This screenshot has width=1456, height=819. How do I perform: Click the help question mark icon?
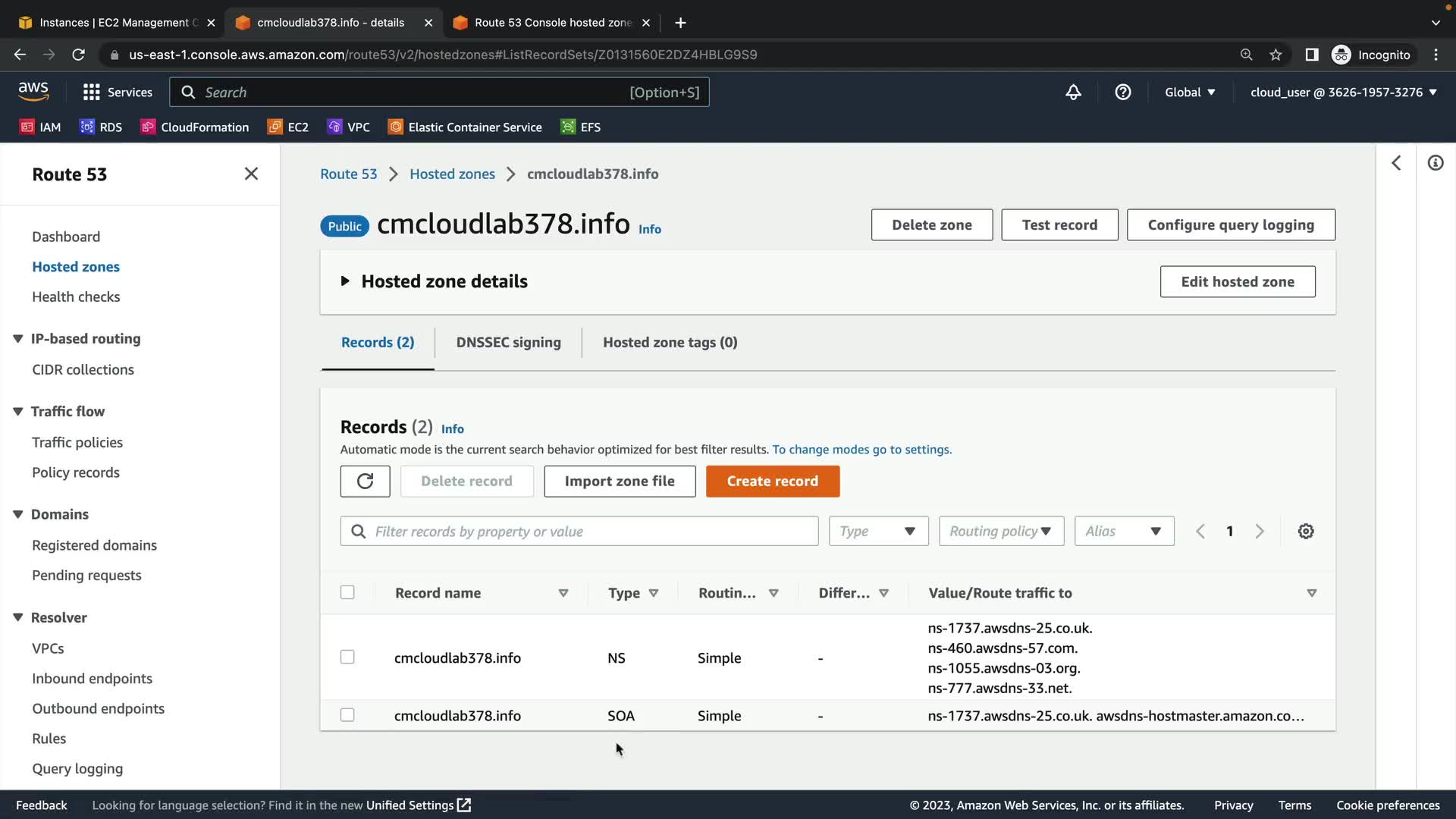[1123, 92]
